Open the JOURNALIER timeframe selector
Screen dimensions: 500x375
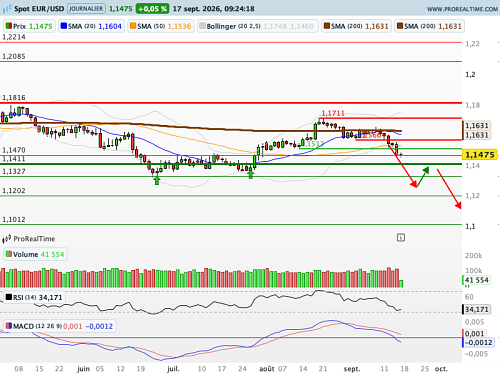click(86, 8)
